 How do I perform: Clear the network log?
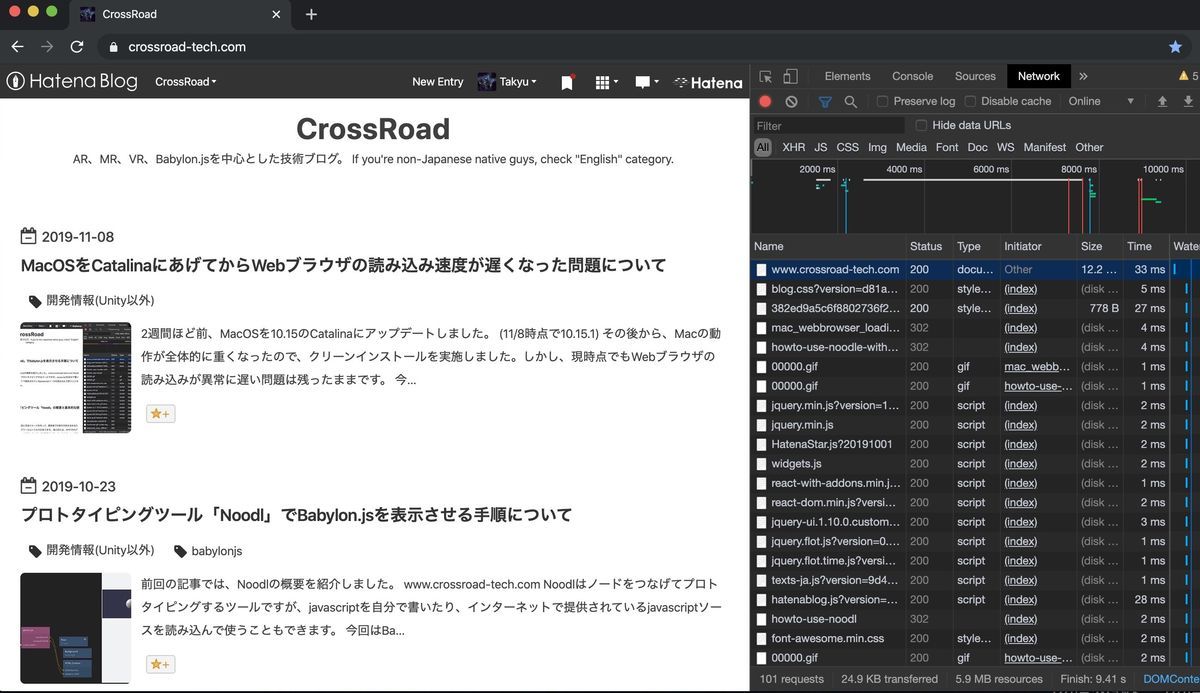[791, 101]
